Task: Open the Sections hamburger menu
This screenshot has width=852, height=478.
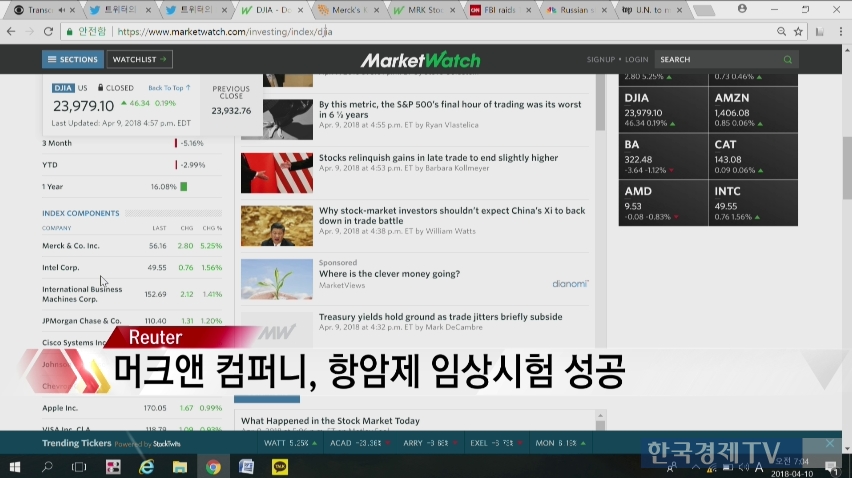Action: click(x=72, y=59)
